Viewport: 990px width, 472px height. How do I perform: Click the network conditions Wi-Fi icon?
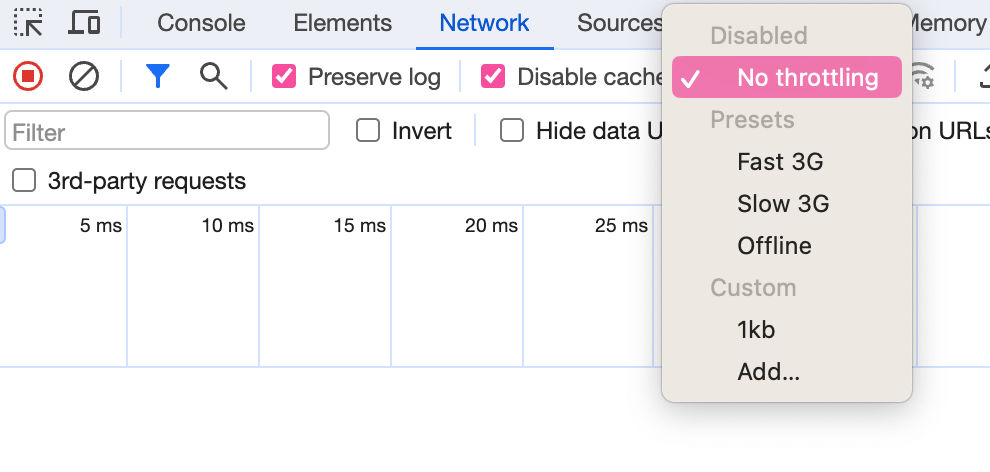924,76
